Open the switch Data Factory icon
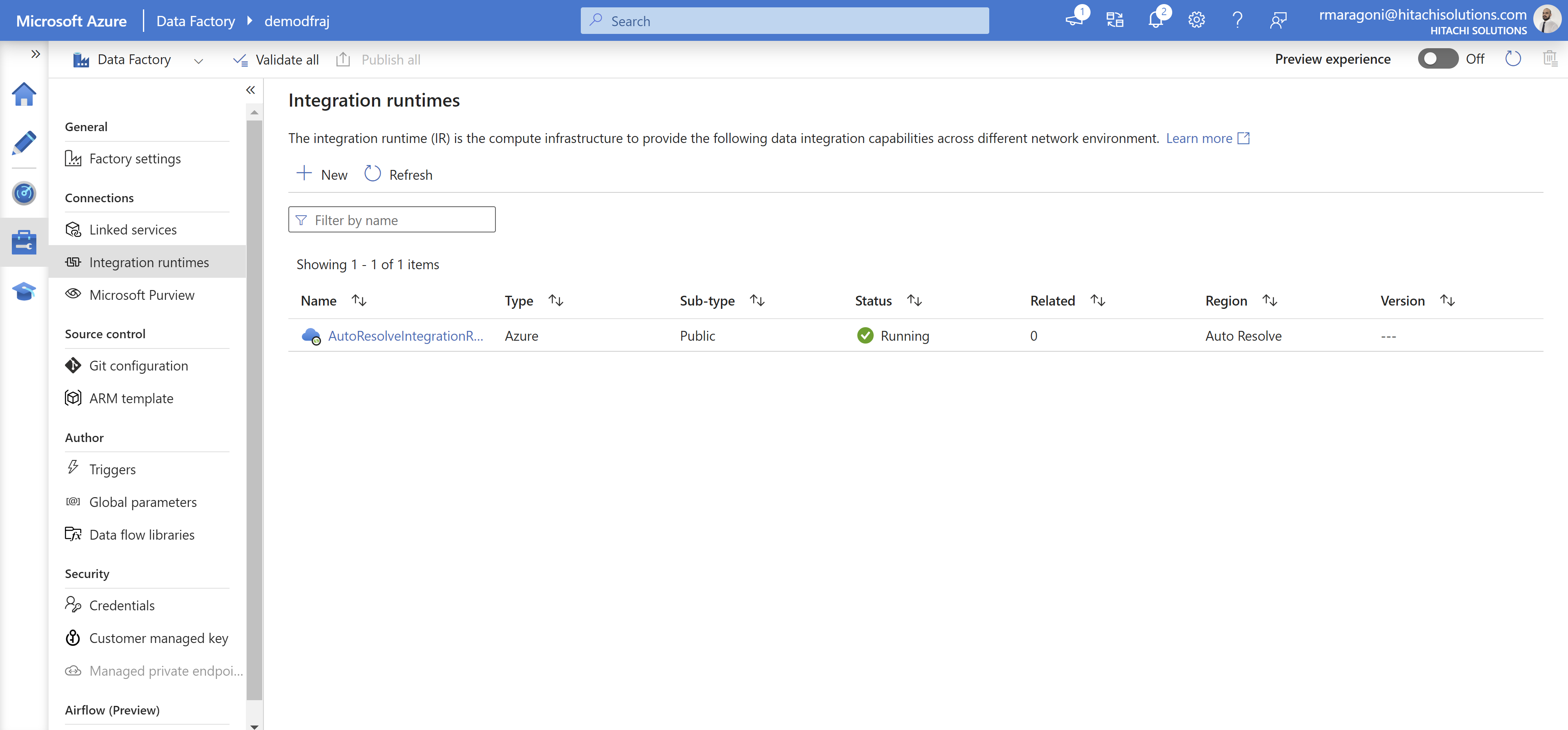The width and height of the screenshot is (1568, 730). tap(1115, 21)
